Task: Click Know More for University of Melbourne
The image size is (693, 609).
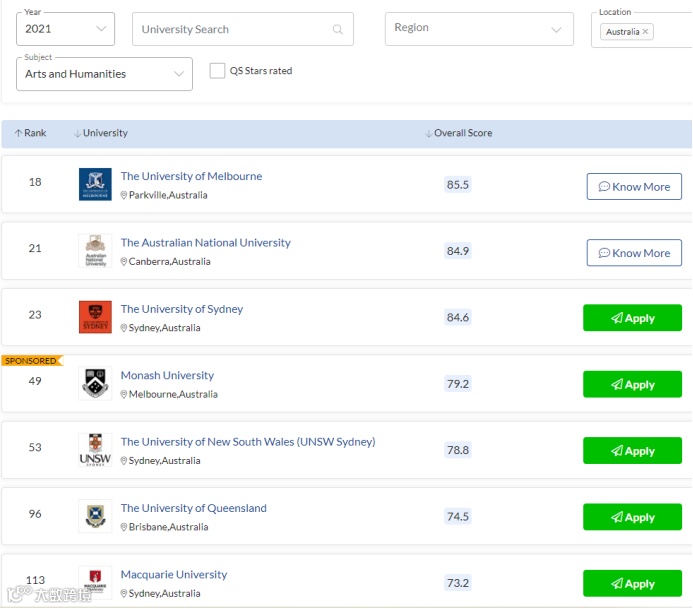Action: (634, 186)
